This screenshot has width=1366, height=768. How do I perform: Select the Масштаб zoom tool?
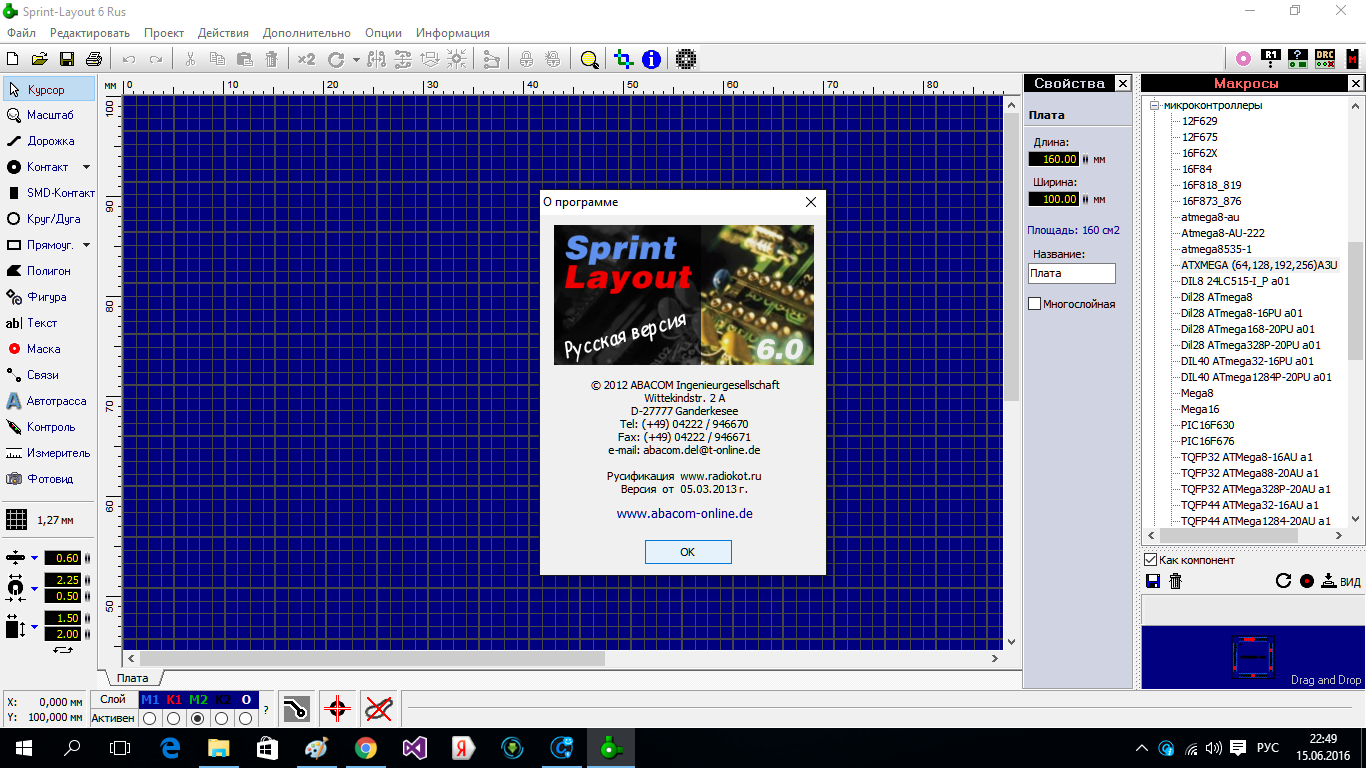[x=48, y=115]
